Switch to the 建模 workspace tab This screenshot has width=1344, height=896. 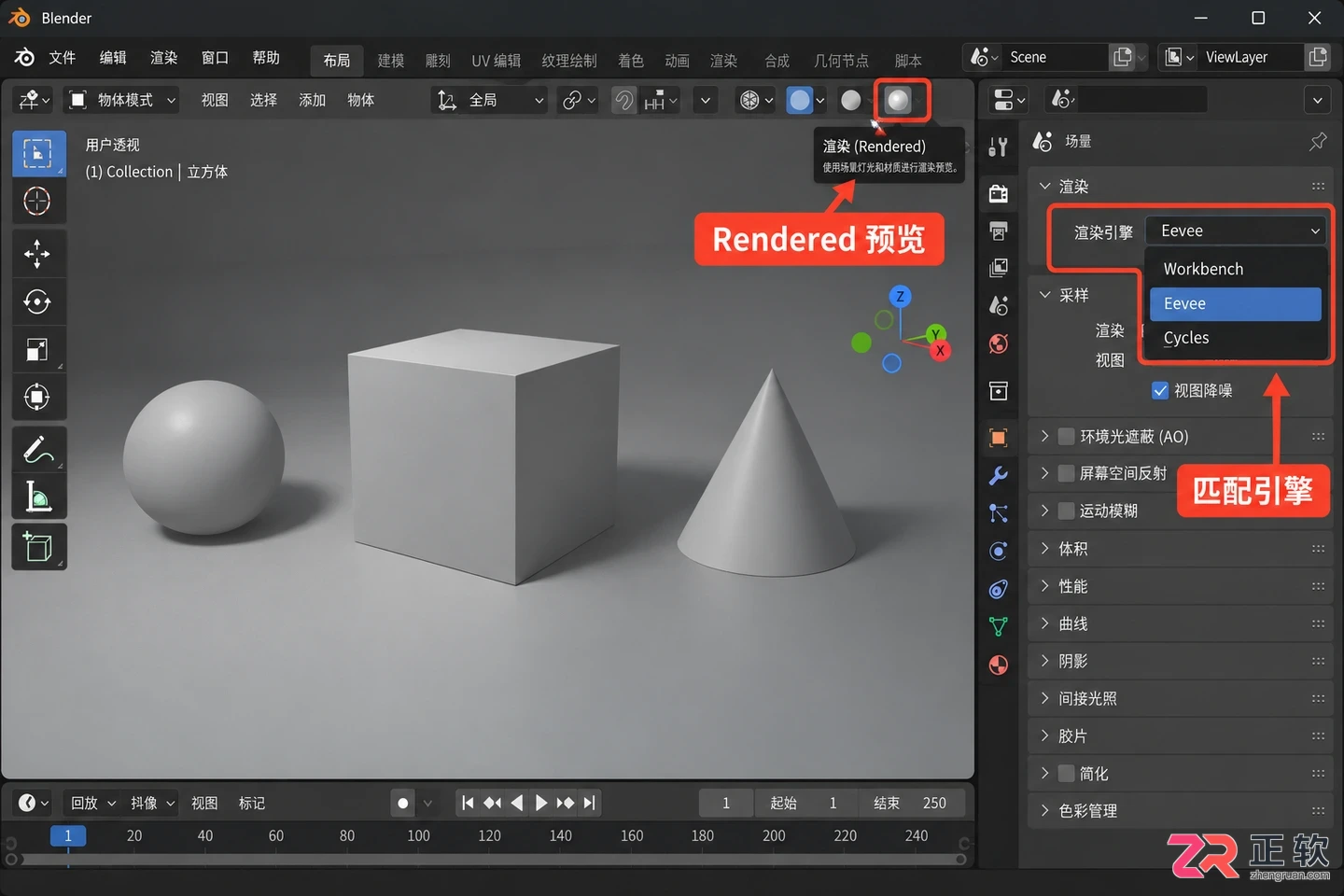(x=391, y=61)
